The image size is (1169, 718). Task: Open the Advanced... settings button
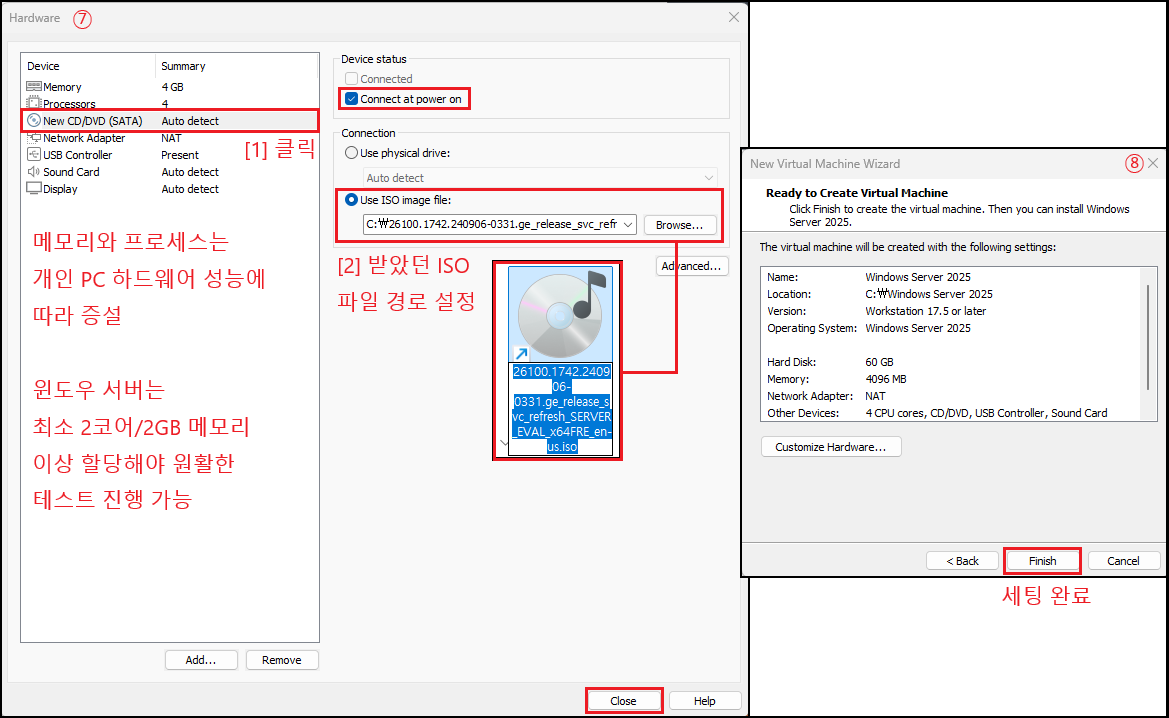point(692,266)
